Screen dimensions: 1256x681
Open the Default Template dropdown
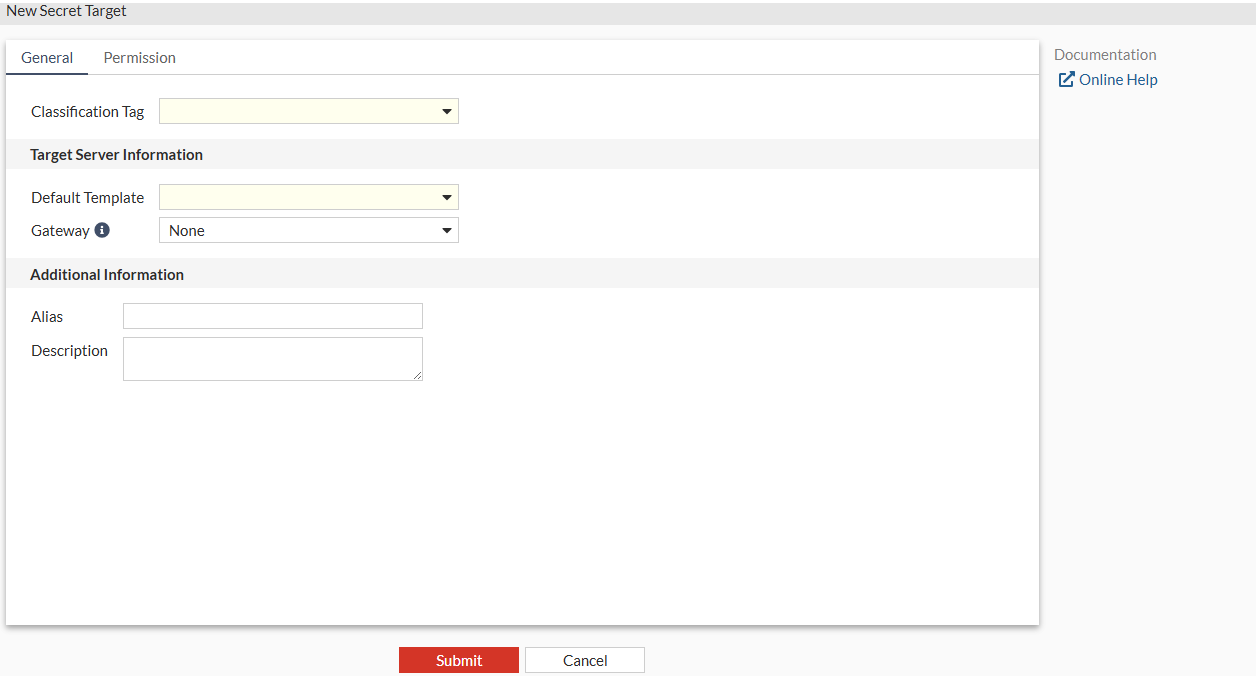point(309,197)
